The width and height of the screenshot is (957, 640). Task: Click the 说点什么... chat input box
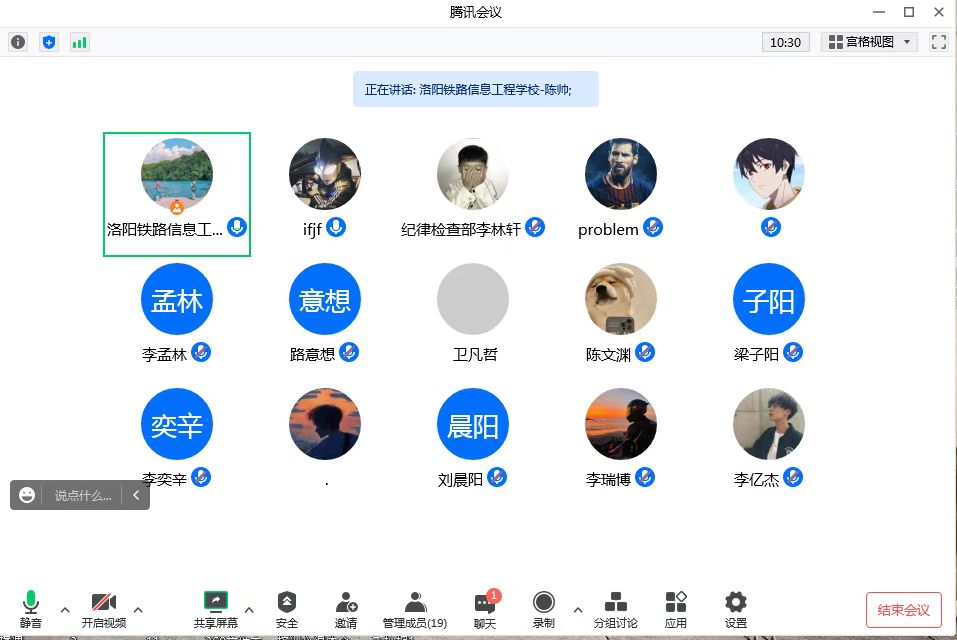point(82,495)
